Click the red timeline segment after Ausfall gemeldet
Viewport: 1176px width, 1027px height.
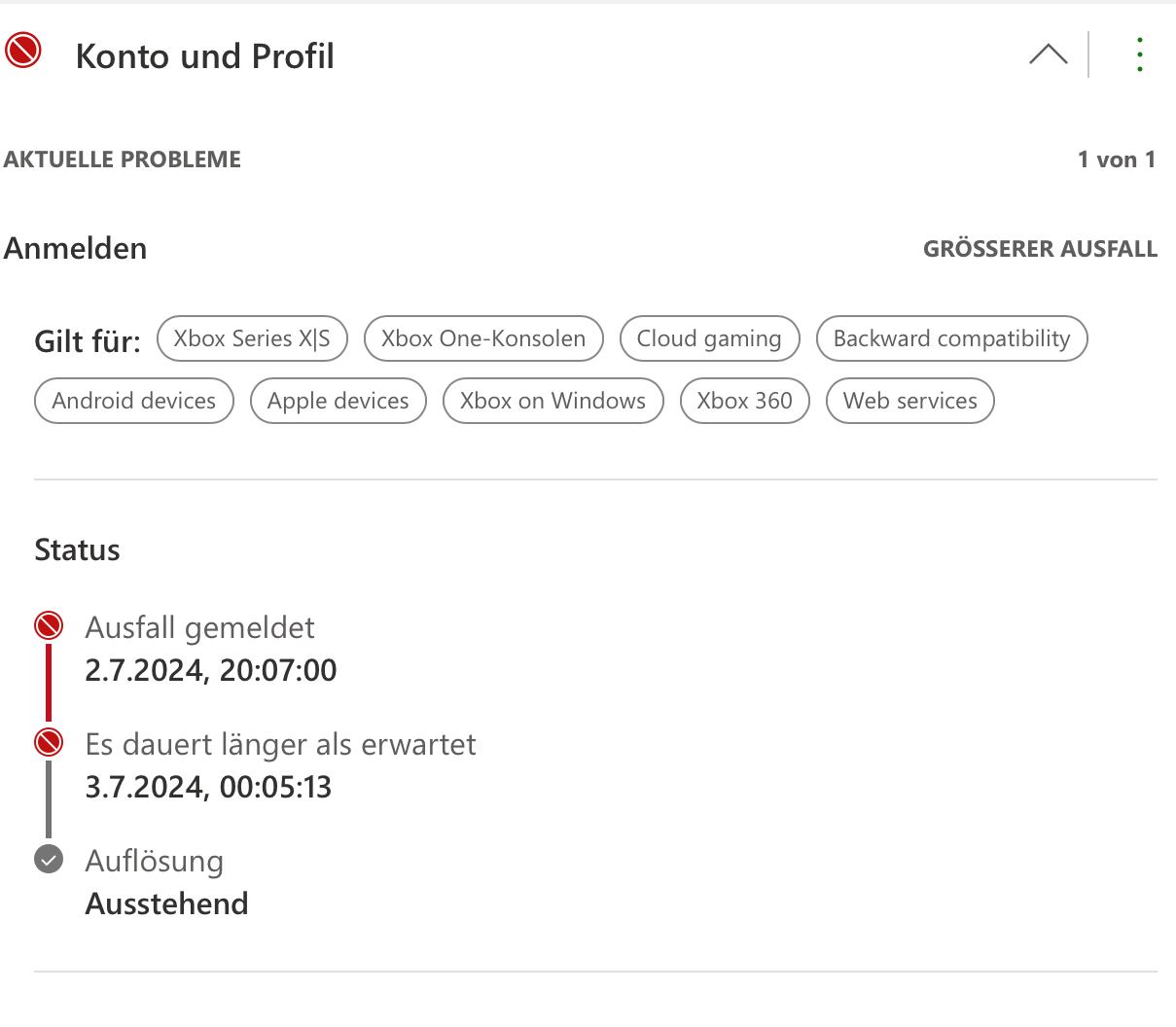coord(49,683)
